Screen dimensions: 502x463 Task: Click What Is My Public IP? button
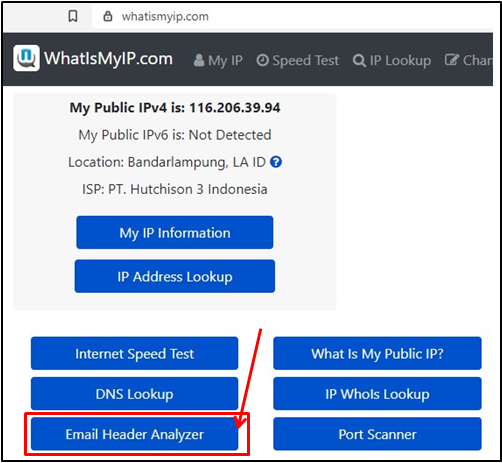click(x=377, y=353)
